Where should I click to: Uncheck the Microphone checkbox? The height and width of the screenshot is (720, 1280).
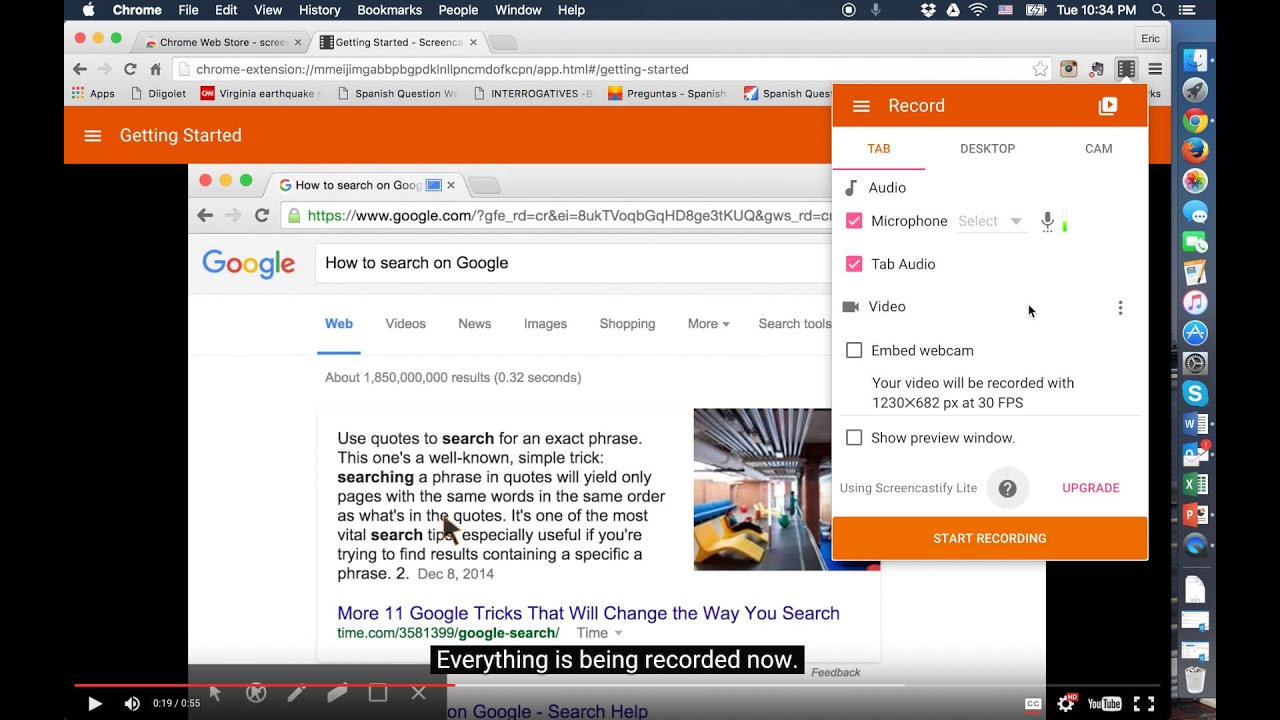[x=854, y=221]
